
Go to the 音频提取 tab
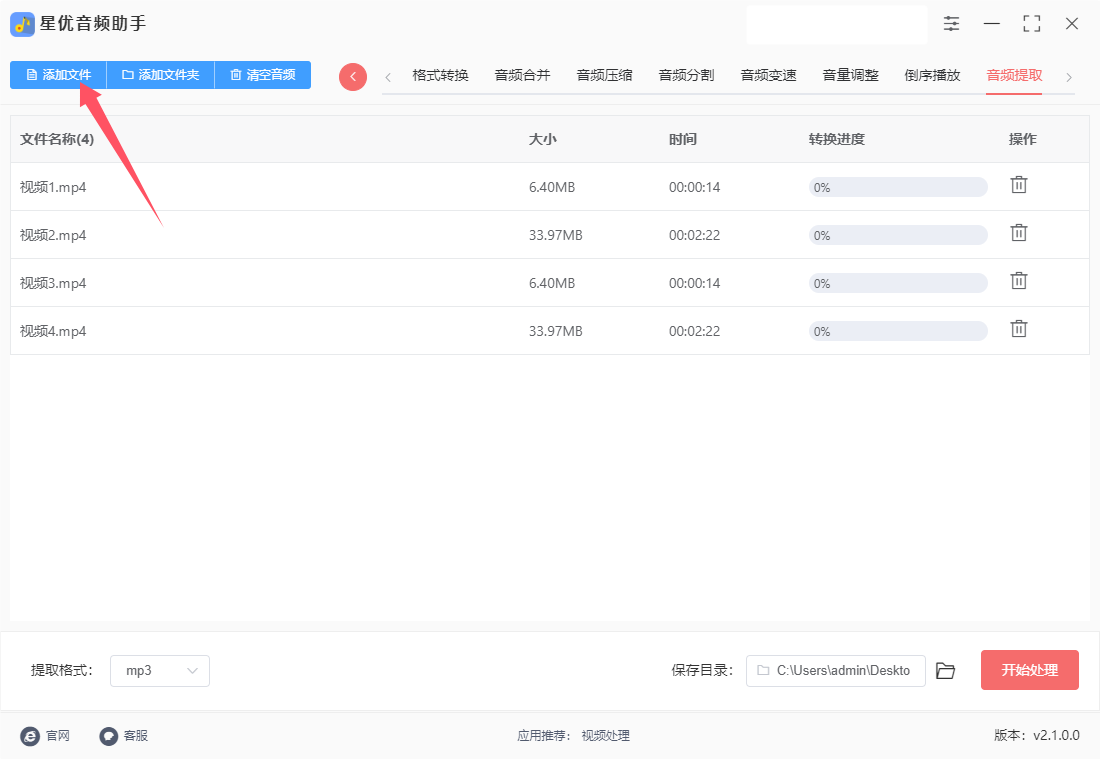coord(1014,75)
